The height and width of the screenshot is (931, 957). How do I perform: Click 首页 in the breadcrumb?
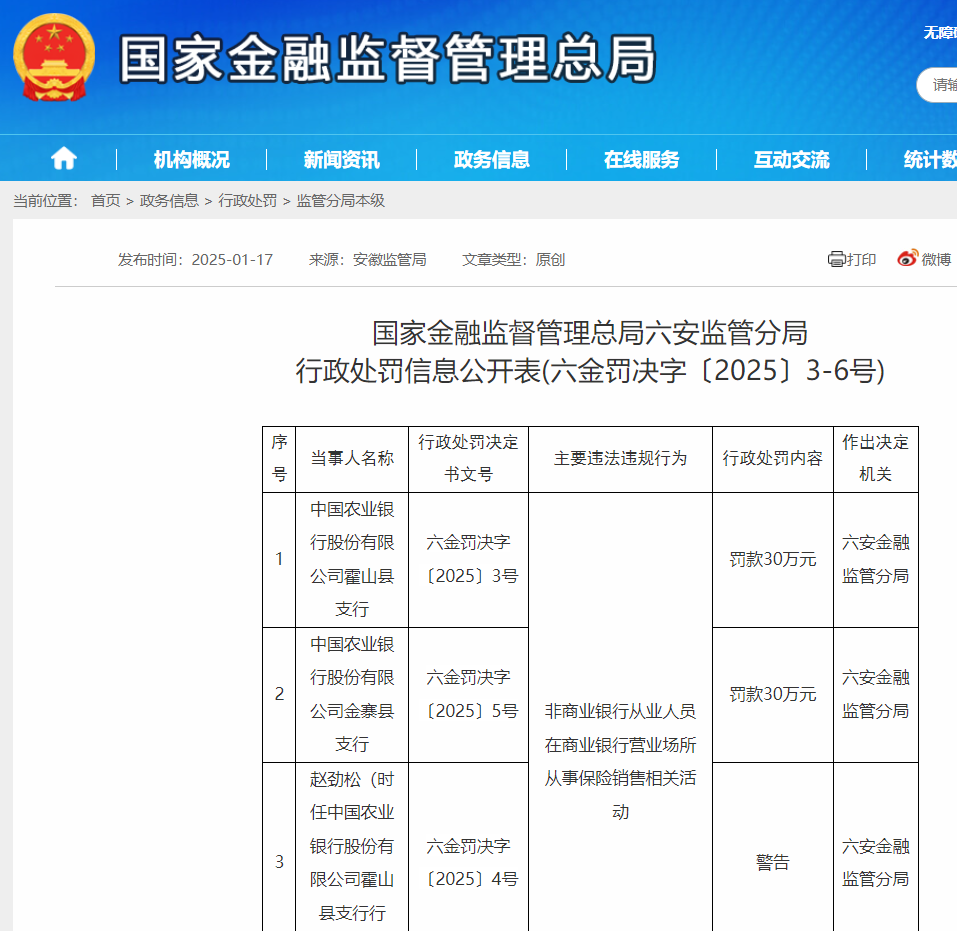pos(106,200)
